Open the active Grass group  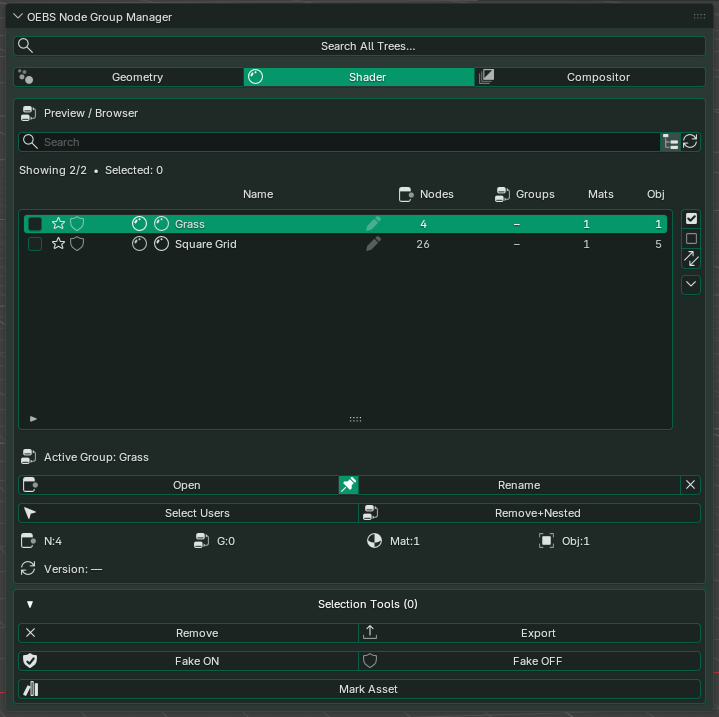[179, 485]
